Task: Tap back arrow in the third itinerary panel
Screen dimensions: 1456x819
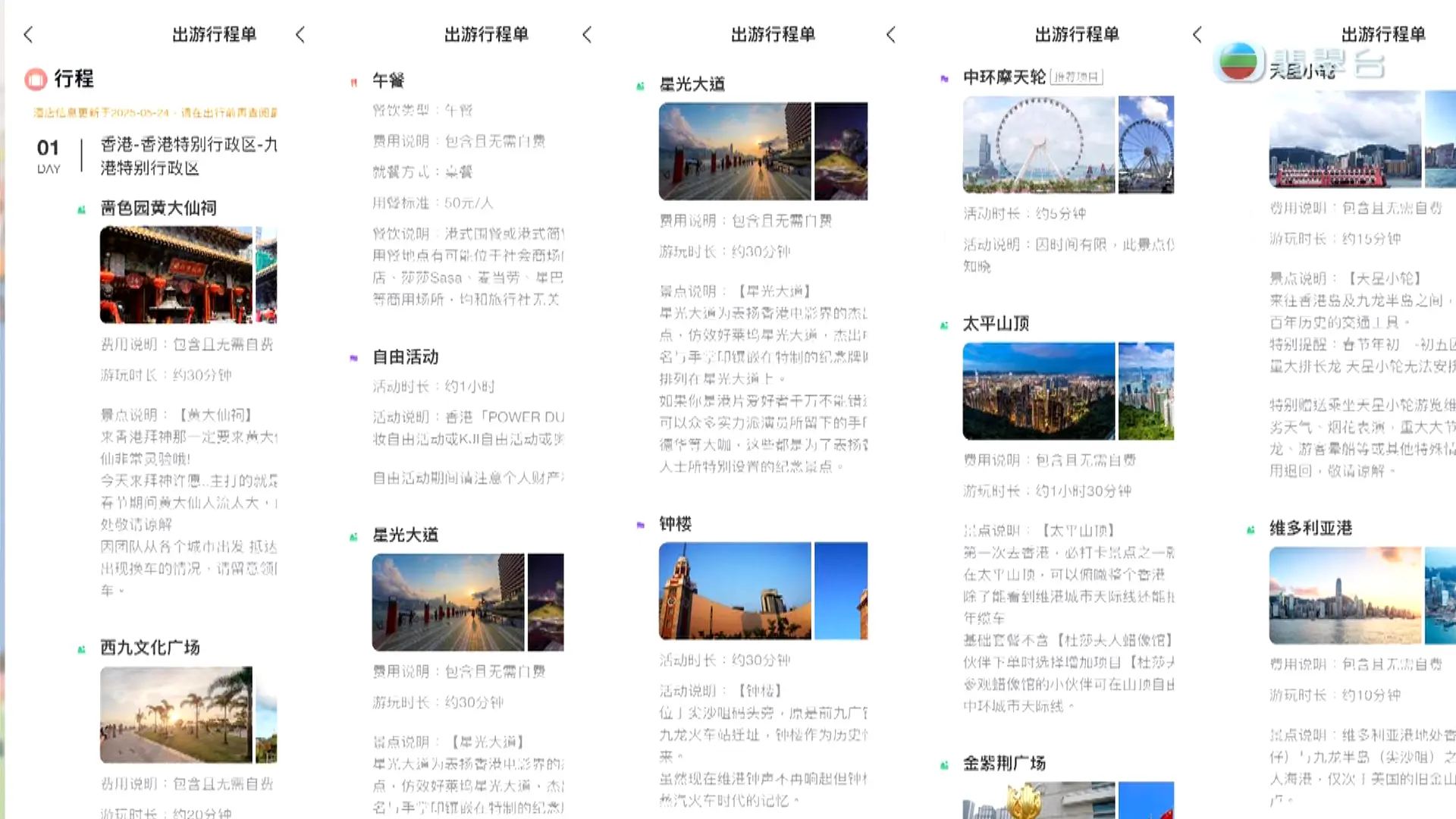Action: (587, 34)
